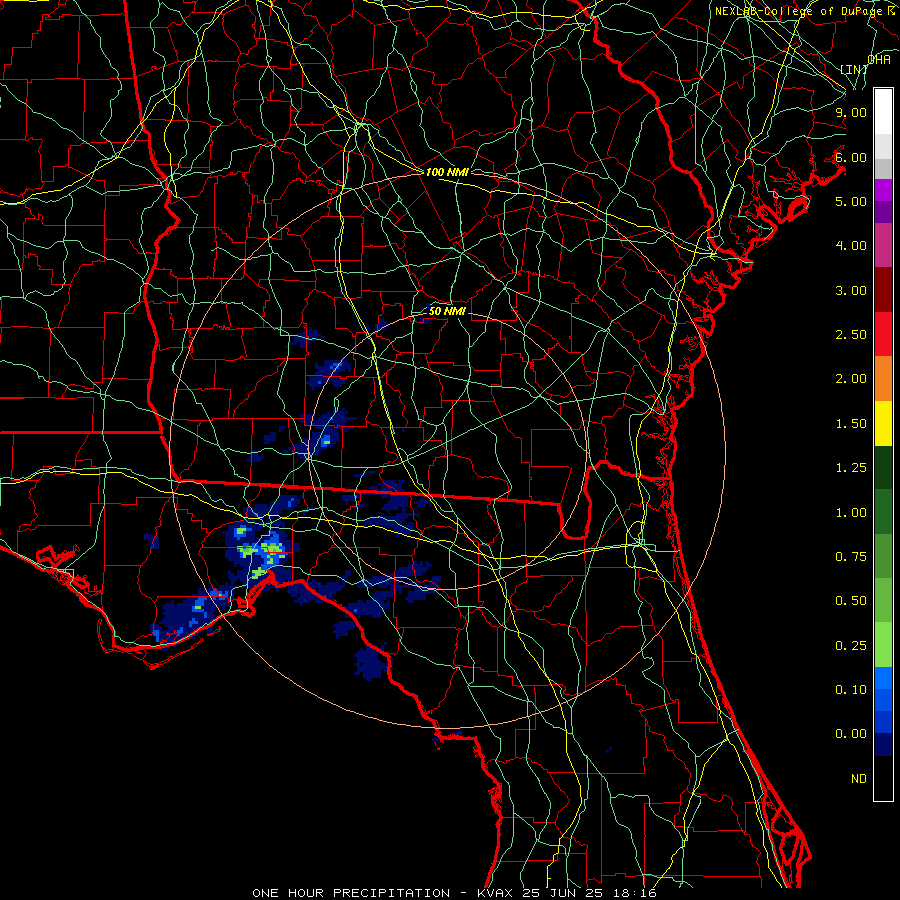Screen dimensions: 900x900
Task: Click the '50 NMI' range ring label
Action: click(447, 311)
